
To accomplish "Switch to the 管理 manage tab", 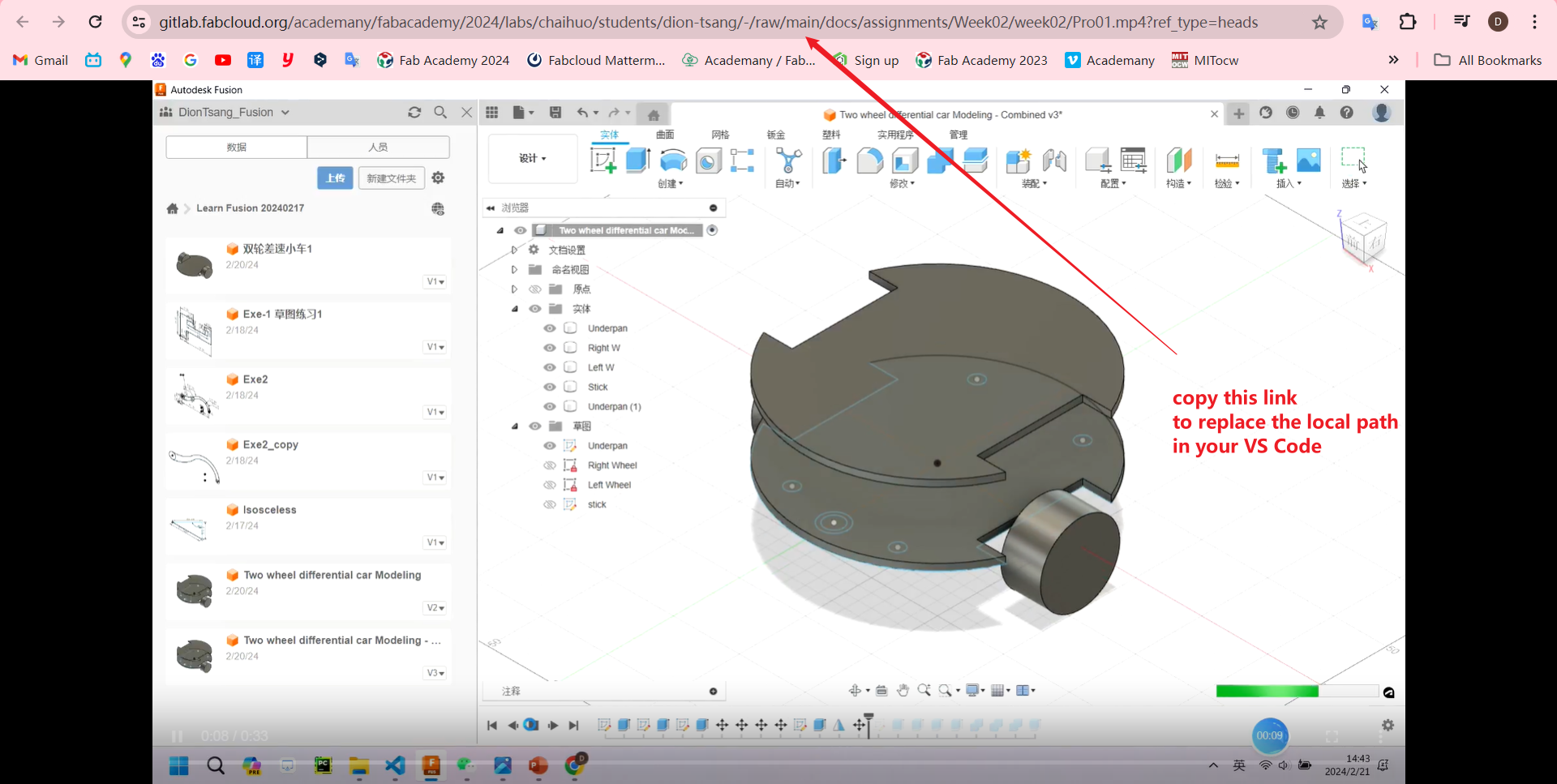I will 959,135.
